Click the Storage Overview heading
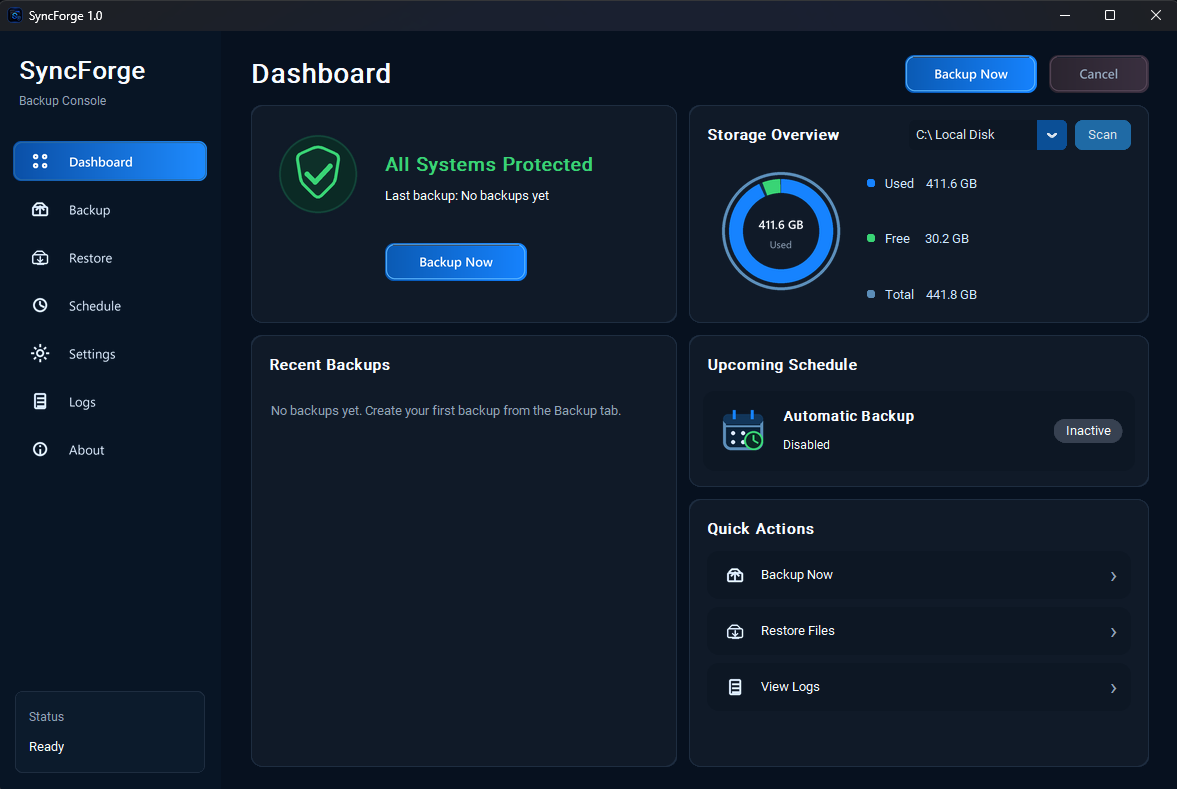Image resolution: width=1177 pixels, height=789 pixels. [x=773, y=135]
